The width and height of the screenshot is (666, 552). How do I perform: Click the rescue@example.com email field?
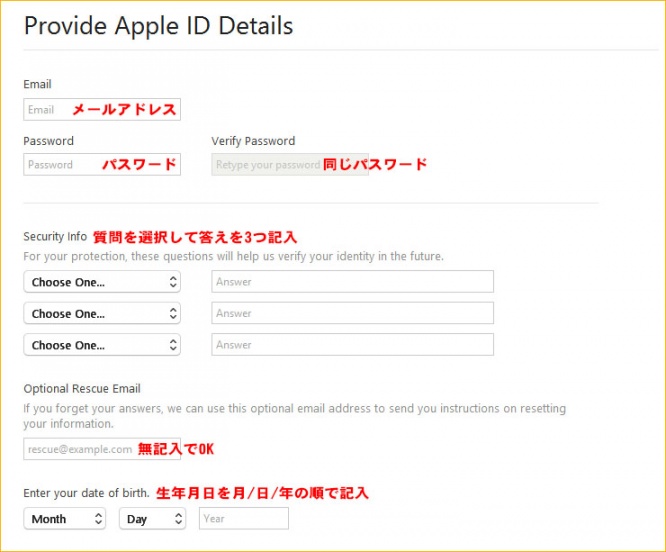[102, 449]
